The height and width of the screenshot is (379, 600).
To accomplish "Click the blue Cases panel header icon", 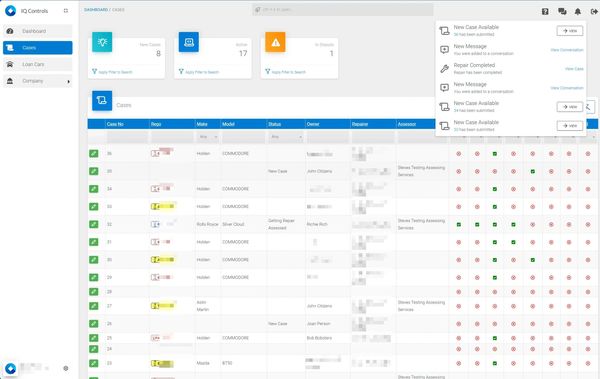I will (102, 100).
